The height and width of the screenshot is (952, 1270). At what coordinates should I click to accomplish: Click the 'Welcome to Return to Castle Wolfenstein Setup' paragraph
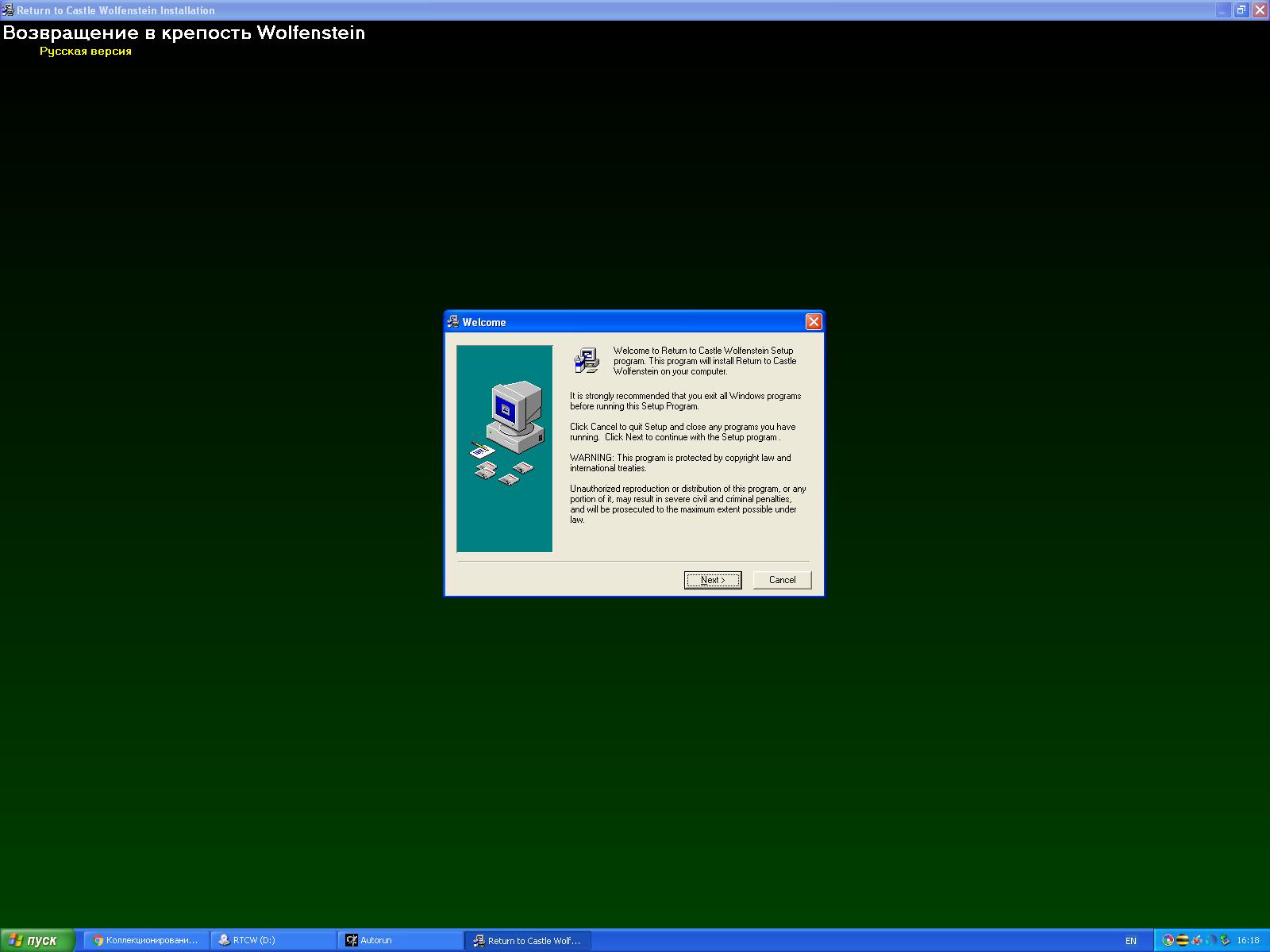(x=705, y=361)
